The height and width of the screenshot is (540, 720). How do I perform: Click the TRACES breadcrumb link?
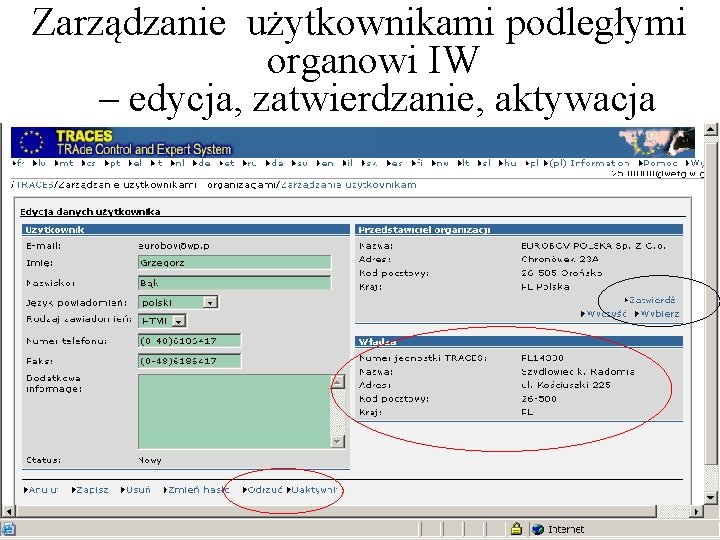[x=33, y=185]
